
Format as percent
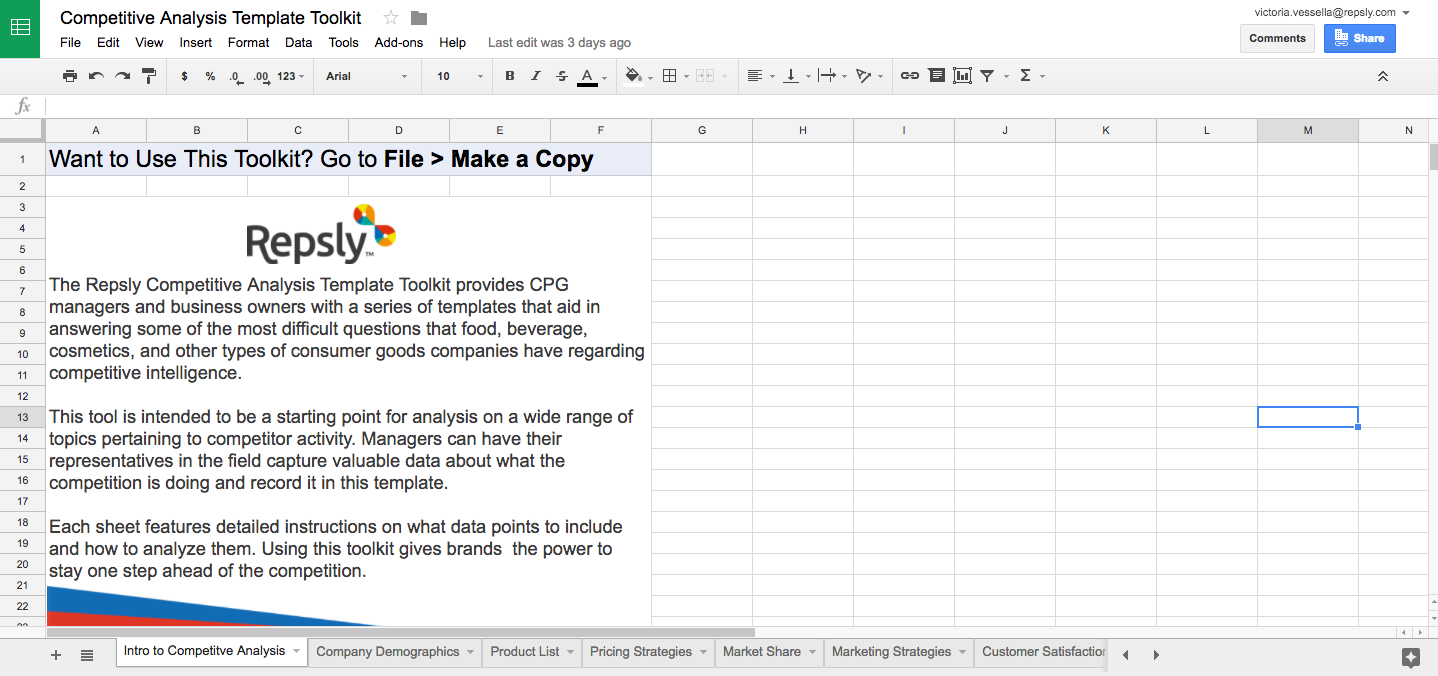coord(210,76)
